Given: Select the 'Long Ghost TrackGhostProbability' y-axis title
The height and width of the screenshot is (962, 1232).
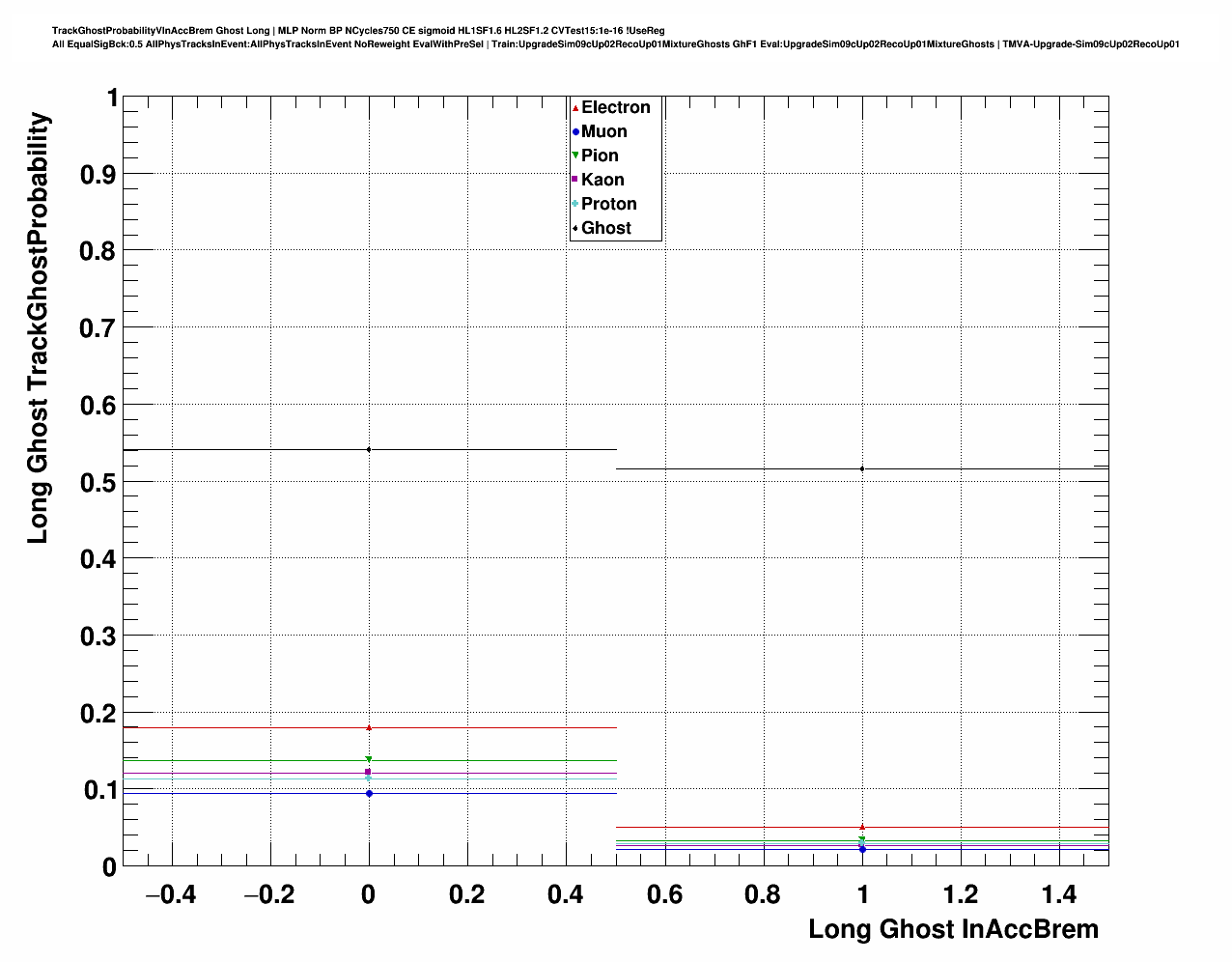Looking at the screenshot, I should click(x=38, y=327).
